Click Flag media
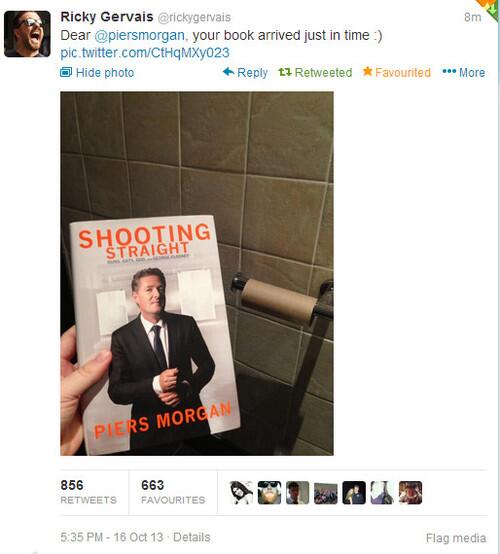This screenshot has width=500, height=554. pos(456,538)
